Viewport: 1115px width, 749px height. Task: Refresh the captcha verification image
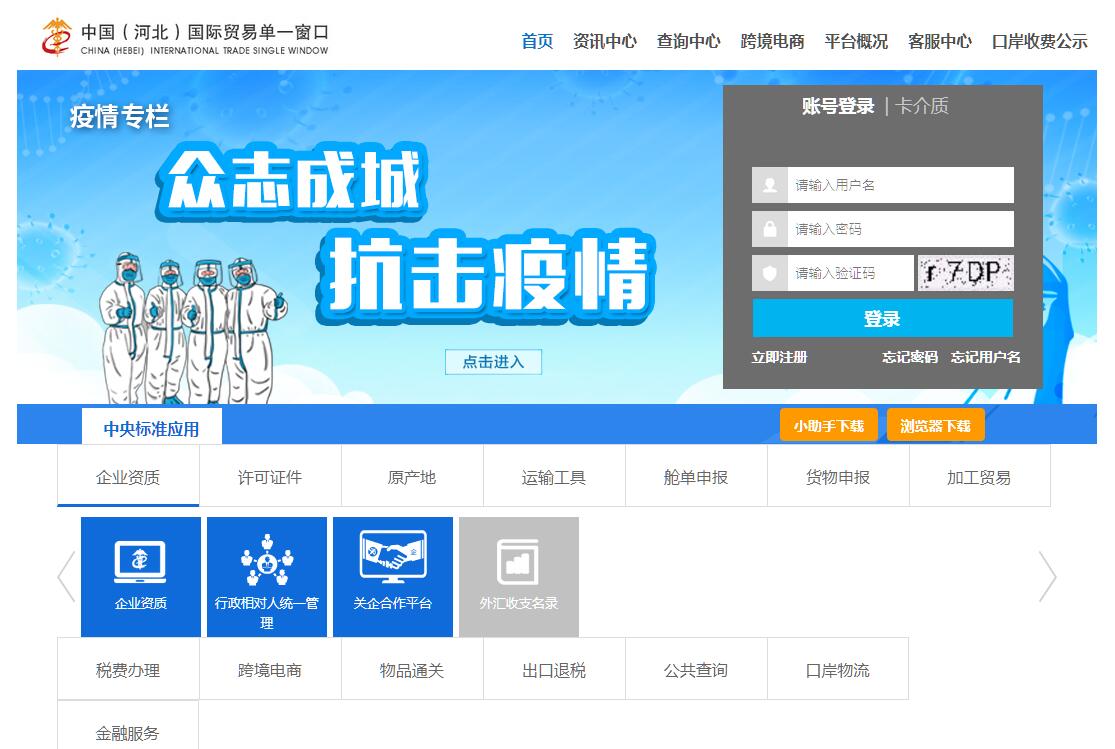pyautogui.click(x=965, y=273)
